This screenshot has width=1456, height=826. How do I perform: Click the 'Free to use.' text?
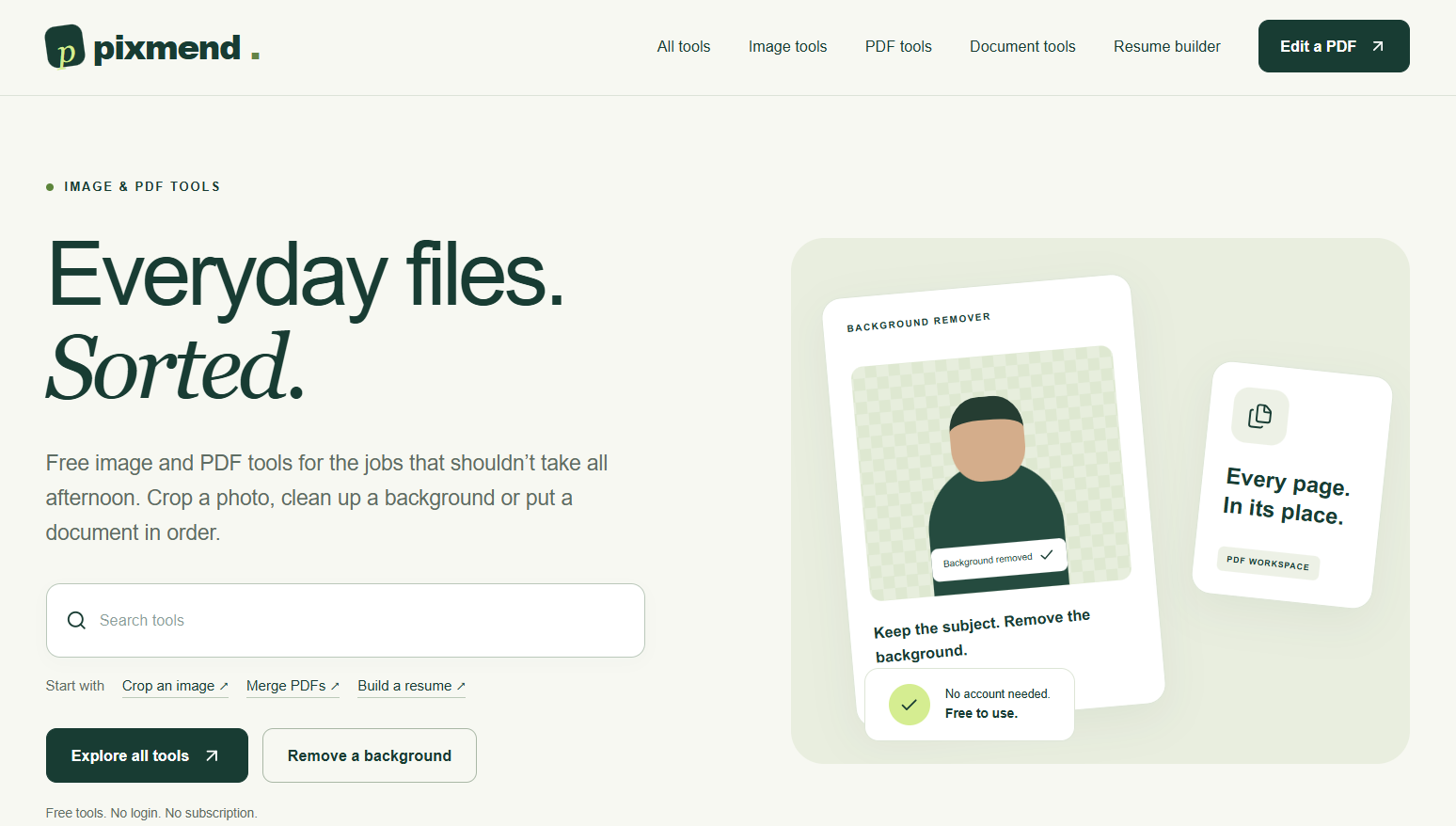click(x=981, y=713)
